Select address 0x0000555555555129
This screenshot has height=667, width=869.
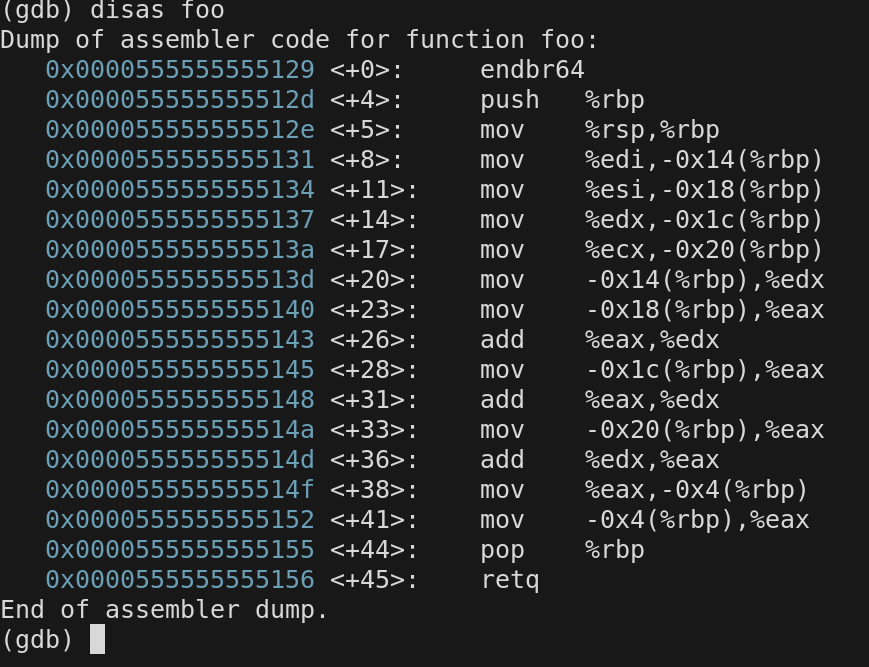click(x=180, y=70)
